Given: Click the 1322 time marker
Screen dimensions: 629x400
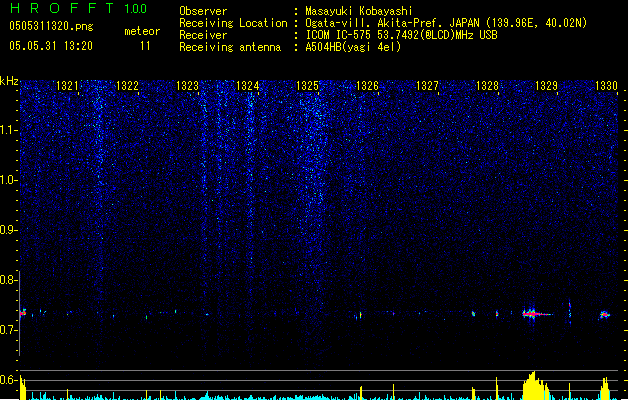Looking at the screenshot, I should tap(127, 86).
